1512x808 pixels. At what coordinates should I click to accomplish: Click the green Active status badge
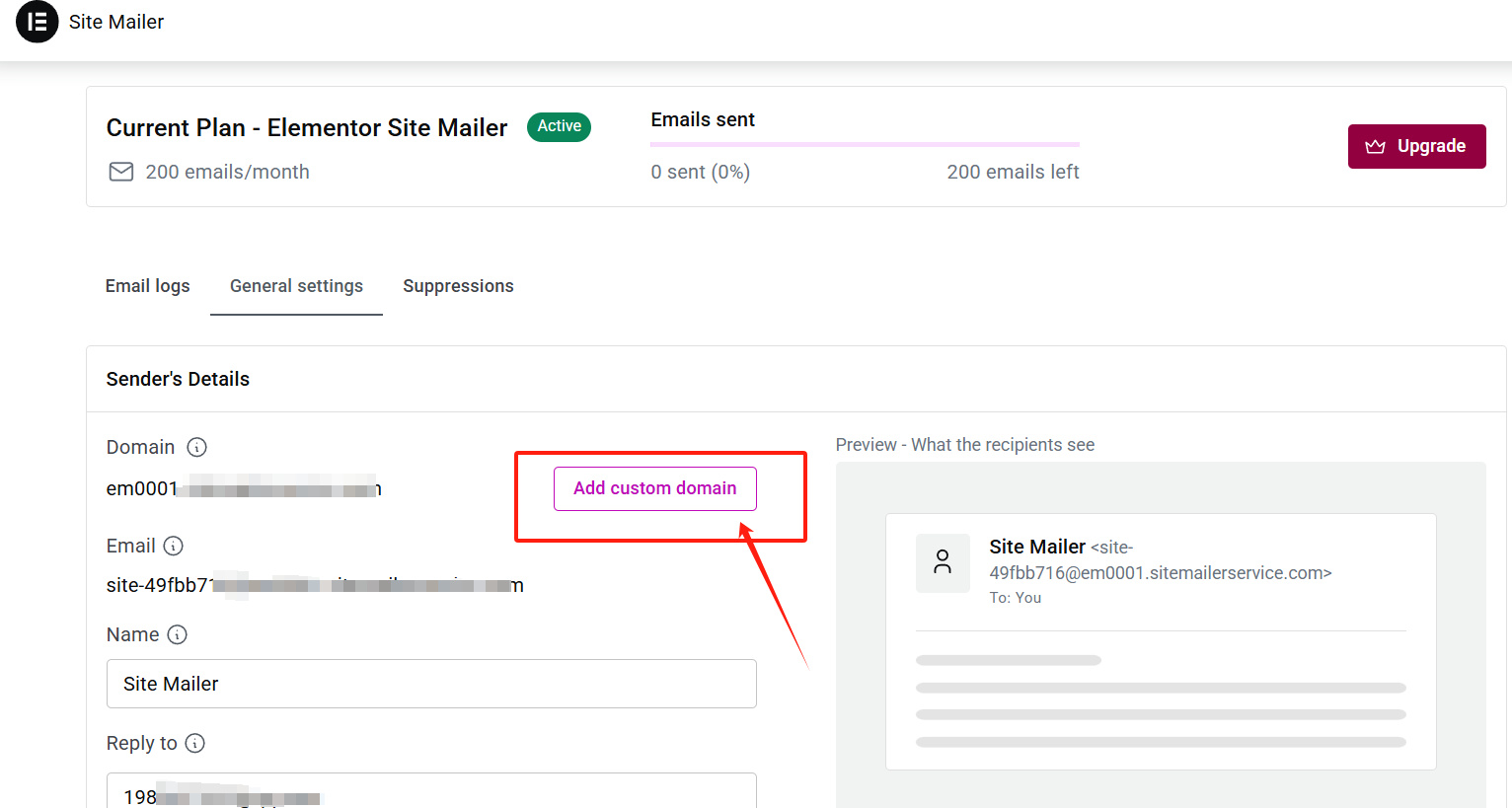[x=559, y=126]
